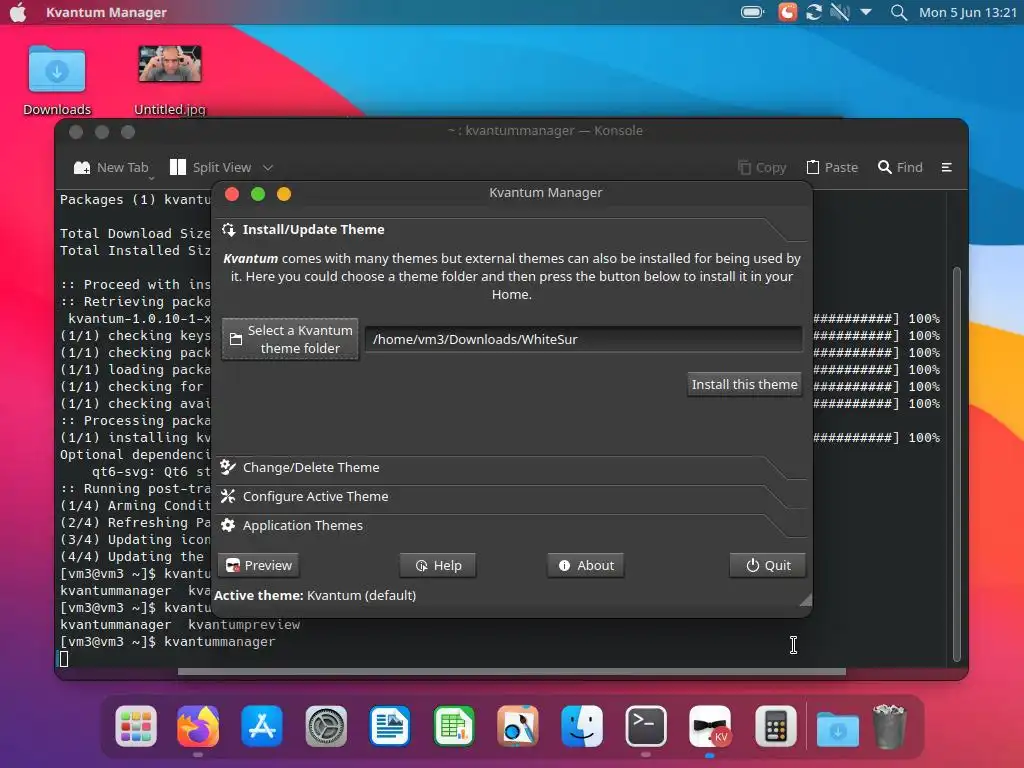
Task: Click Install this theme button
Action: coord(744,385)
